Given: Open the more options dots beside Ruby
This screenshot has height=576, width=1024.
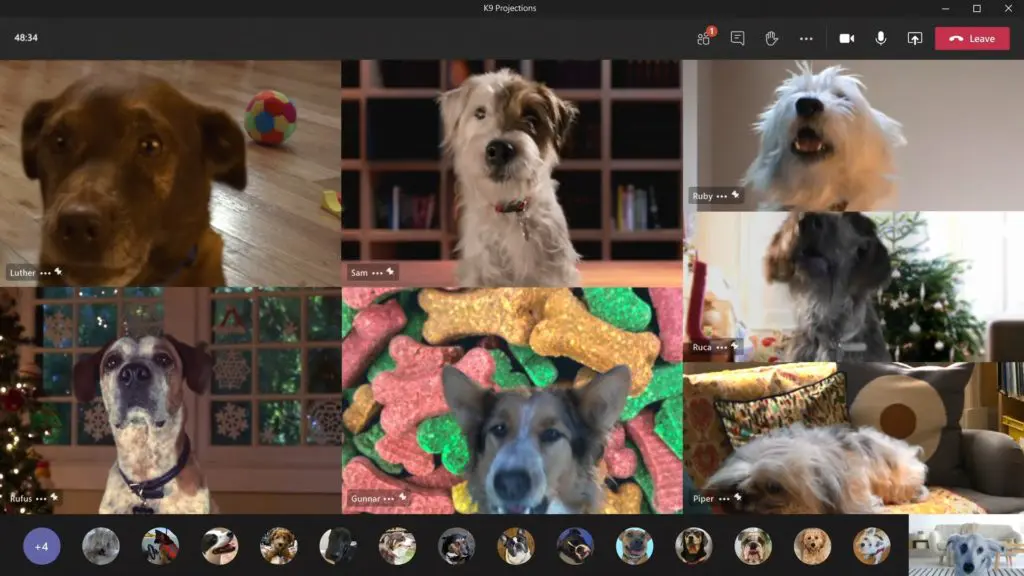Looking at the screenshot, I should [721, 196].
